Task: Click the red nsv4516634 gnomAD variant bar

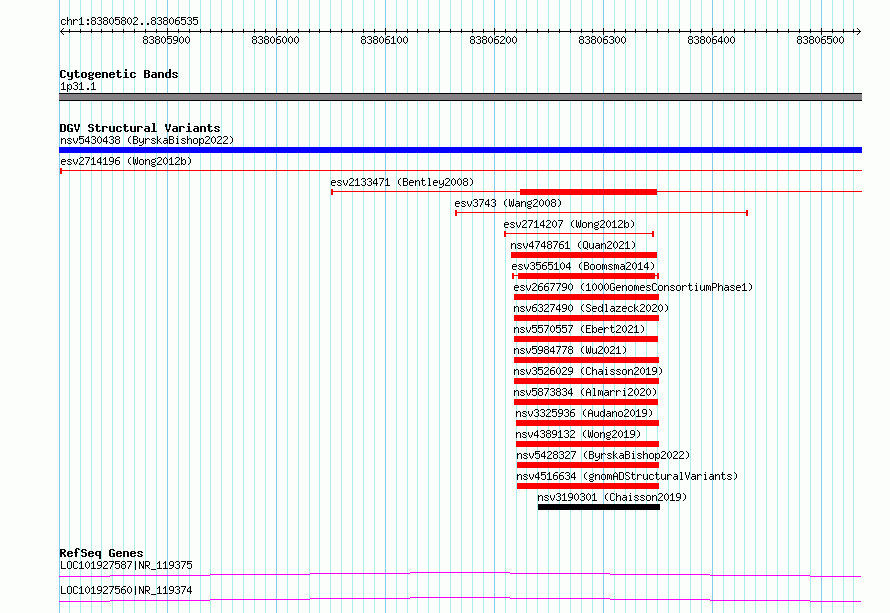Action: [588, 486]
